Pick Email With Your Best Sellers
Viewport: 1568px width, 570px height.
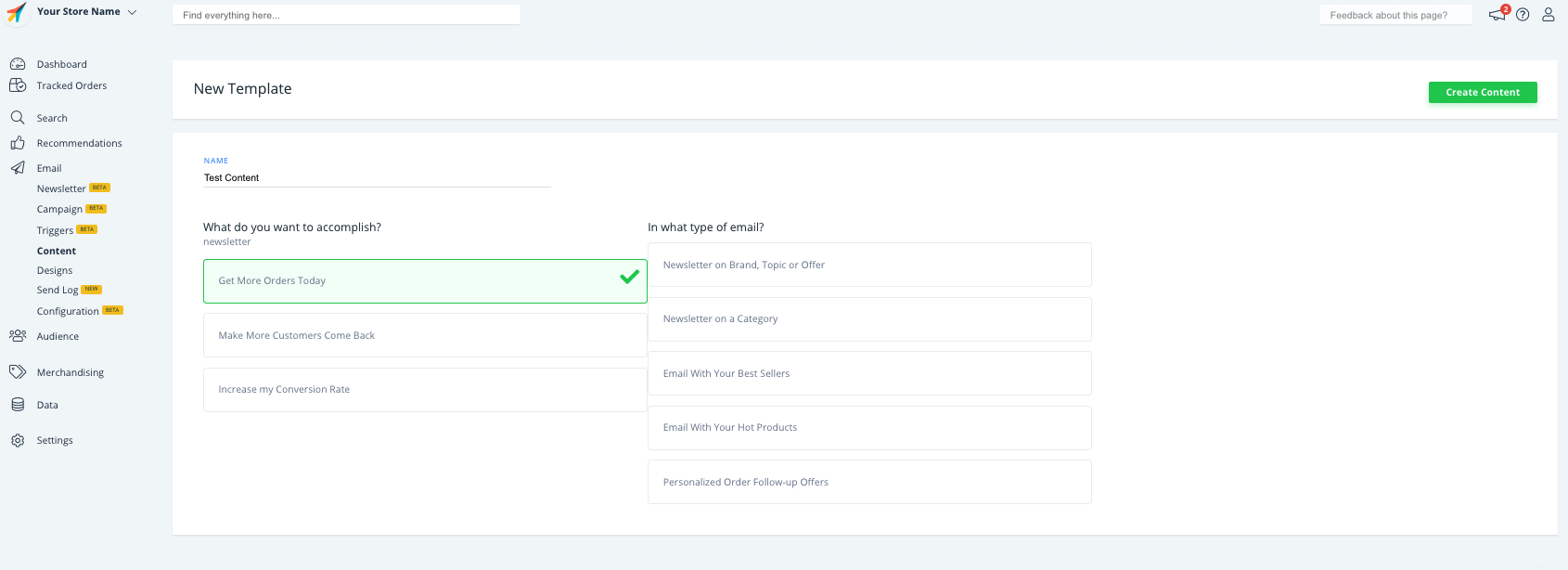pyautogui.click(x=869, y=373)
